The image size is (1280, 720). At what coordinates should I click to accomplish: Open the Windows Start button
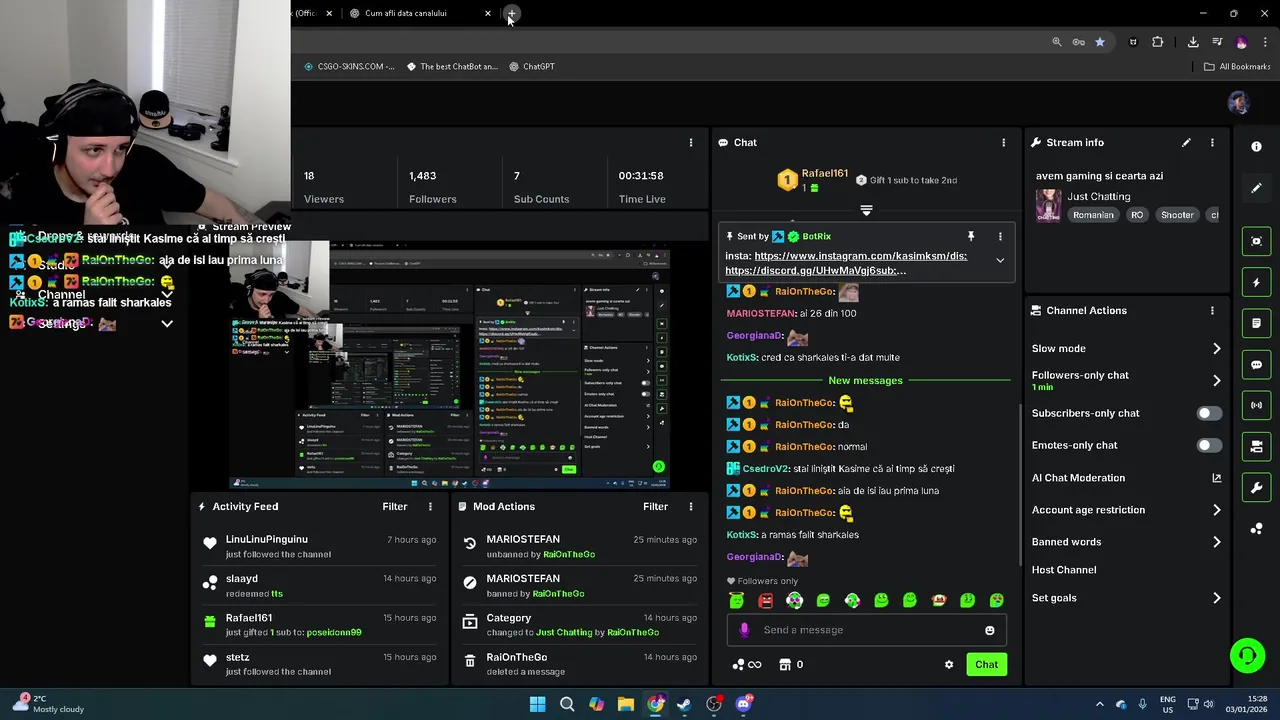538,704
